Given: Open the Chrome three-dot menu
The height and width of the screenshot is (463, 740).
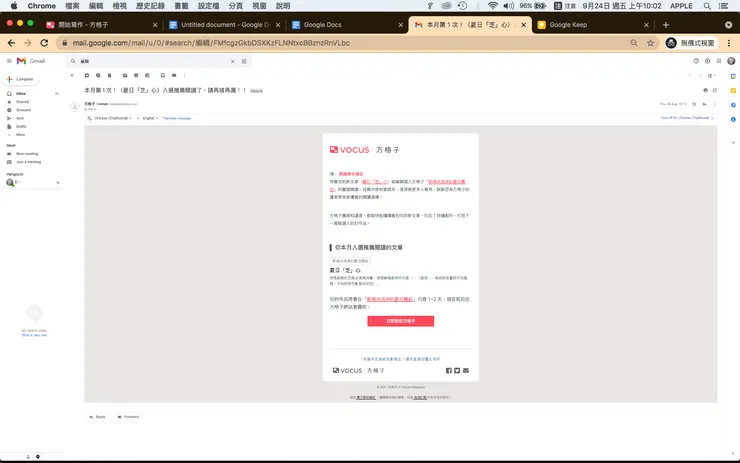Looking at the screenshot, I should (729, 43).
